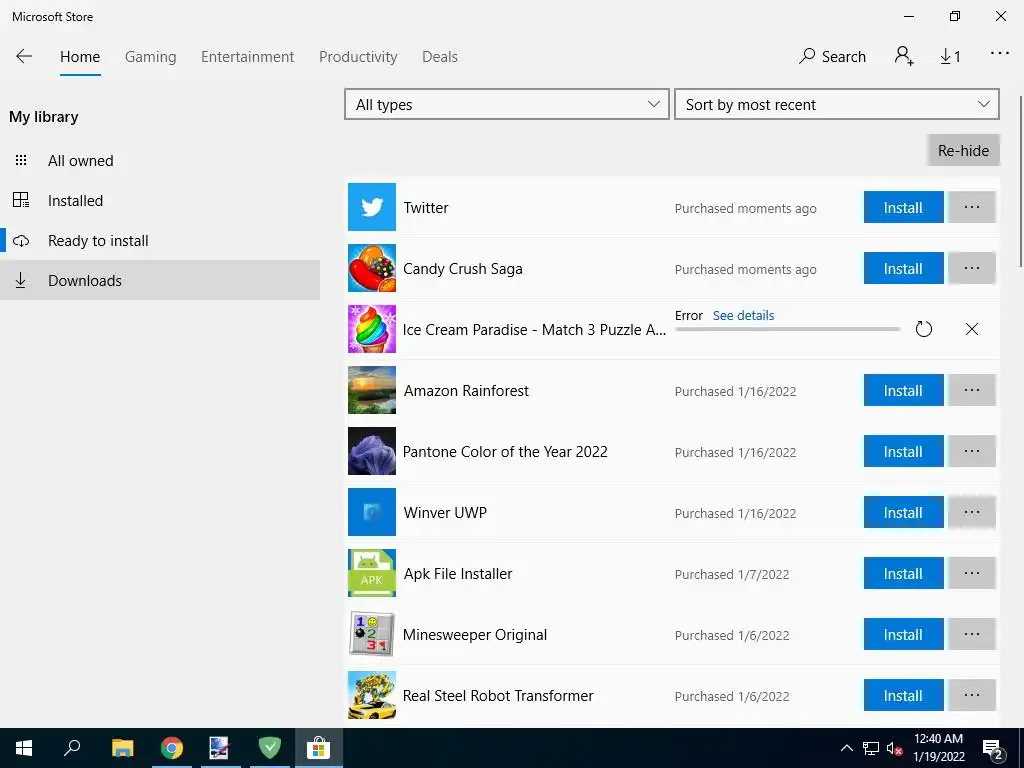
Task: Click the Real Steel Robot Transformer icon
Action: point(372,695)
